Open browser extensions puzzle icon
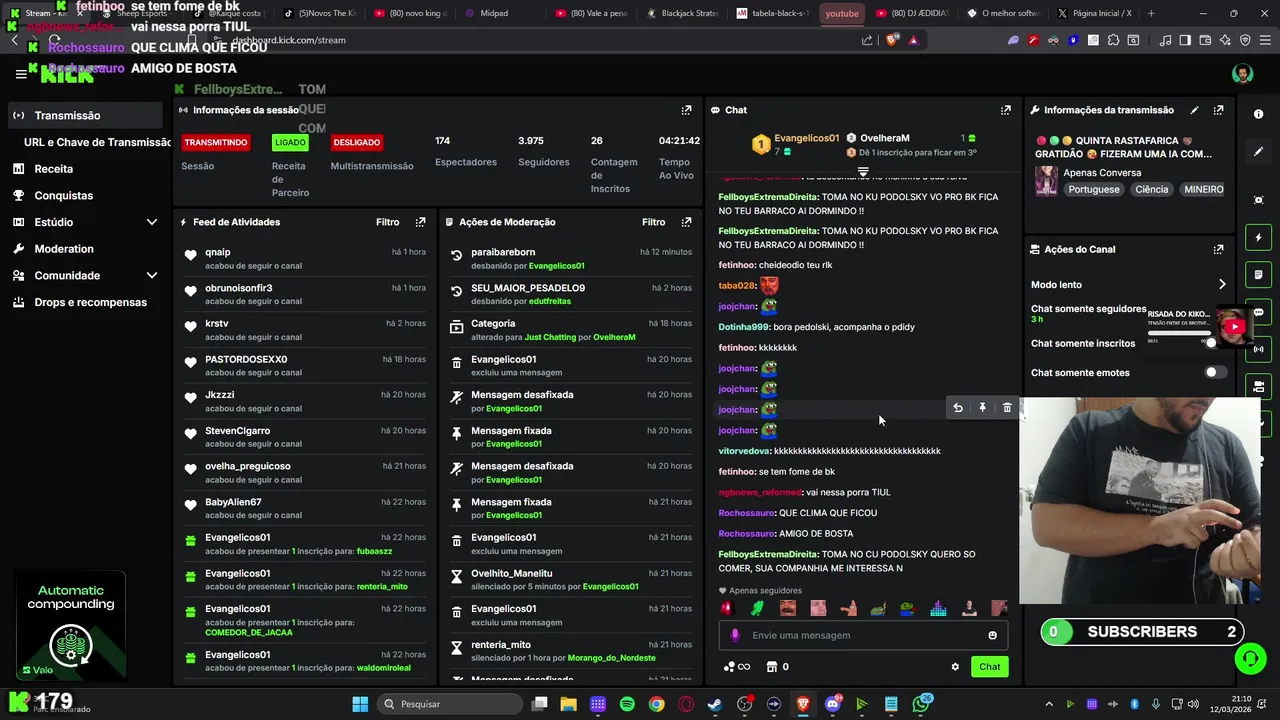 tap(1113, 40)
